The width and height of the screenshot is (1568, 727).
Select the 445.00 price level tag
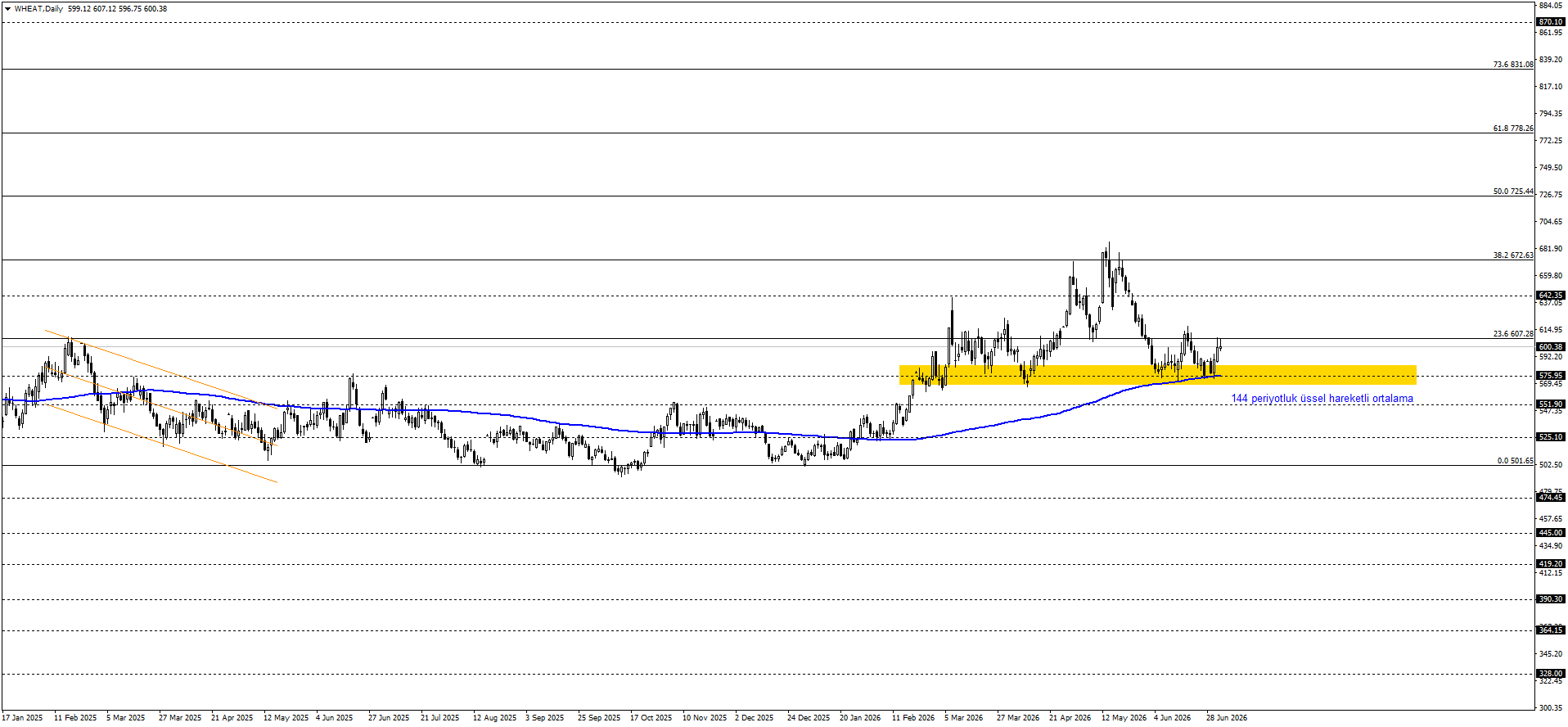coord(1551,533)
